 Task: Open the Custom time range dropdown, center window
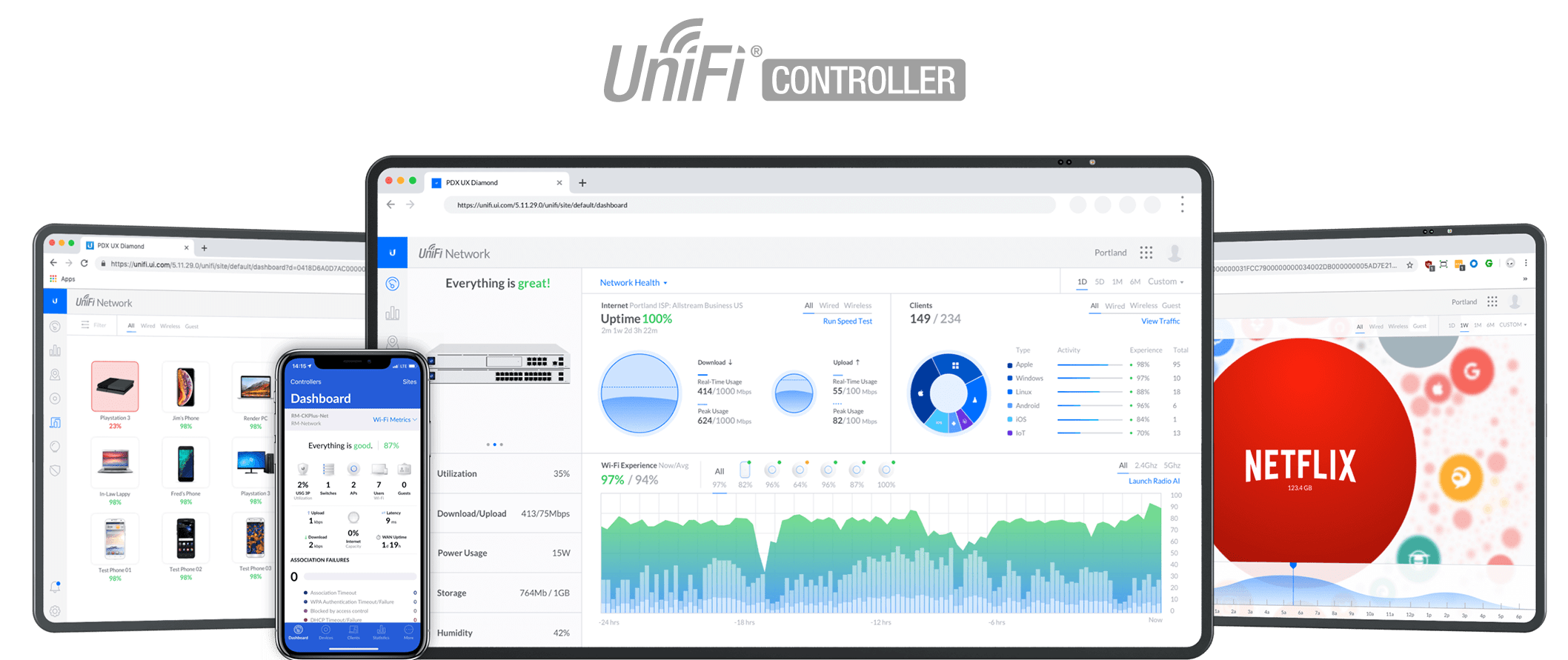[1166, 281]
